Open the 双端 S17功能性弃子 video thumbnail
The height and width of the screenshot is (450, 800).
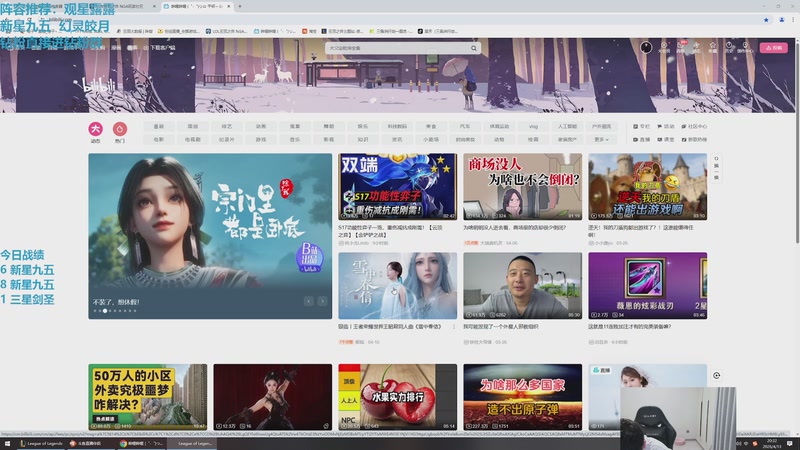[x=397, y=187]
